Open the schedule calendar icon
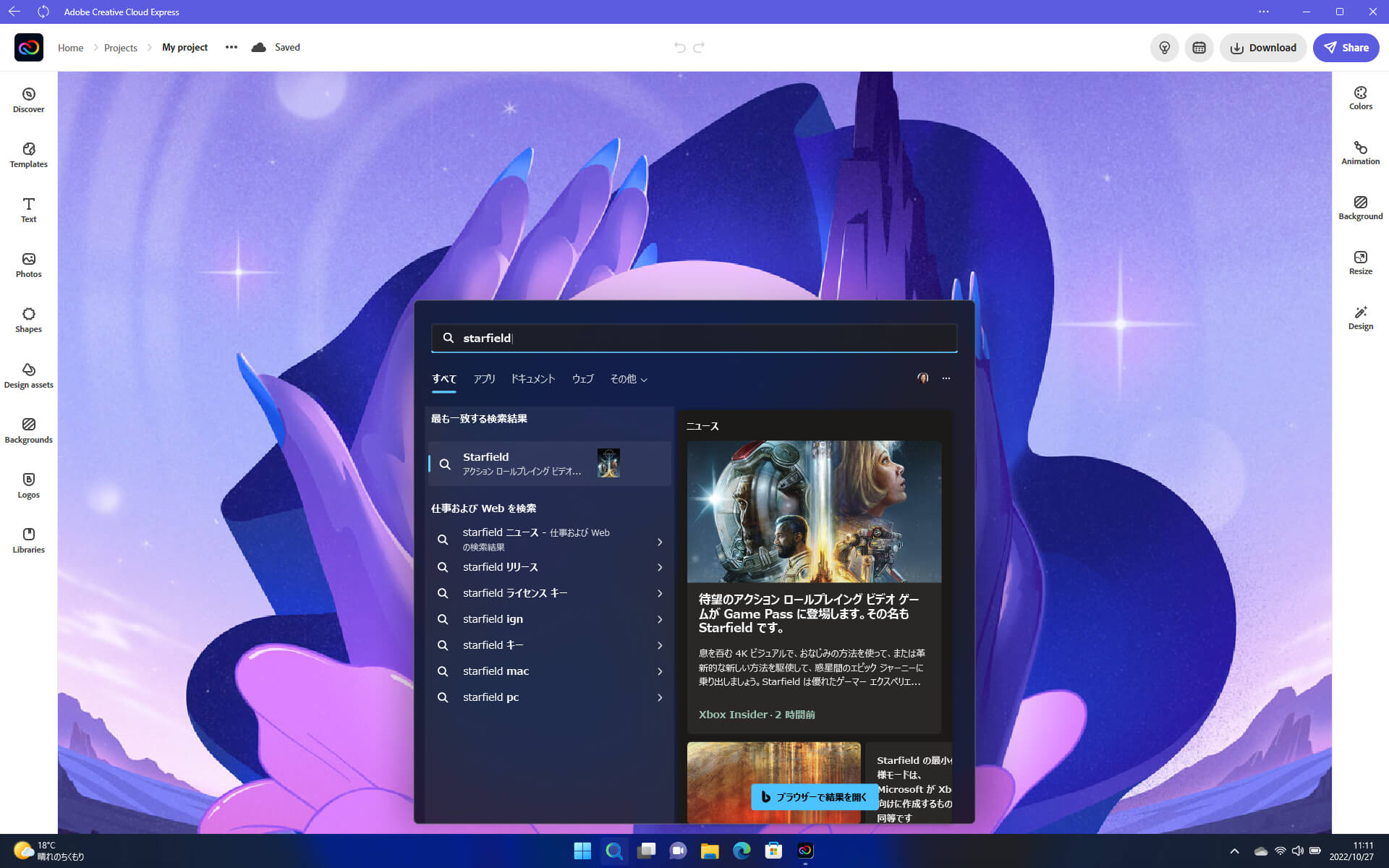 (x=1199, y=48)
